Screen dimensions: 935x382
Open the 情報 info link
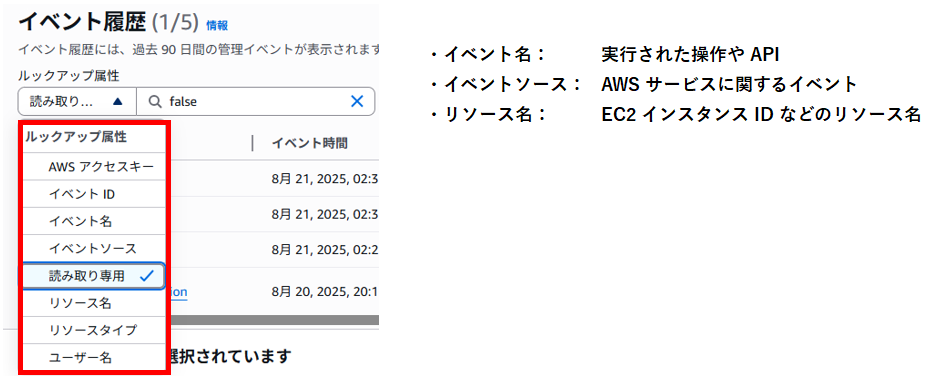pyautogui.click(x=217, y=26)
